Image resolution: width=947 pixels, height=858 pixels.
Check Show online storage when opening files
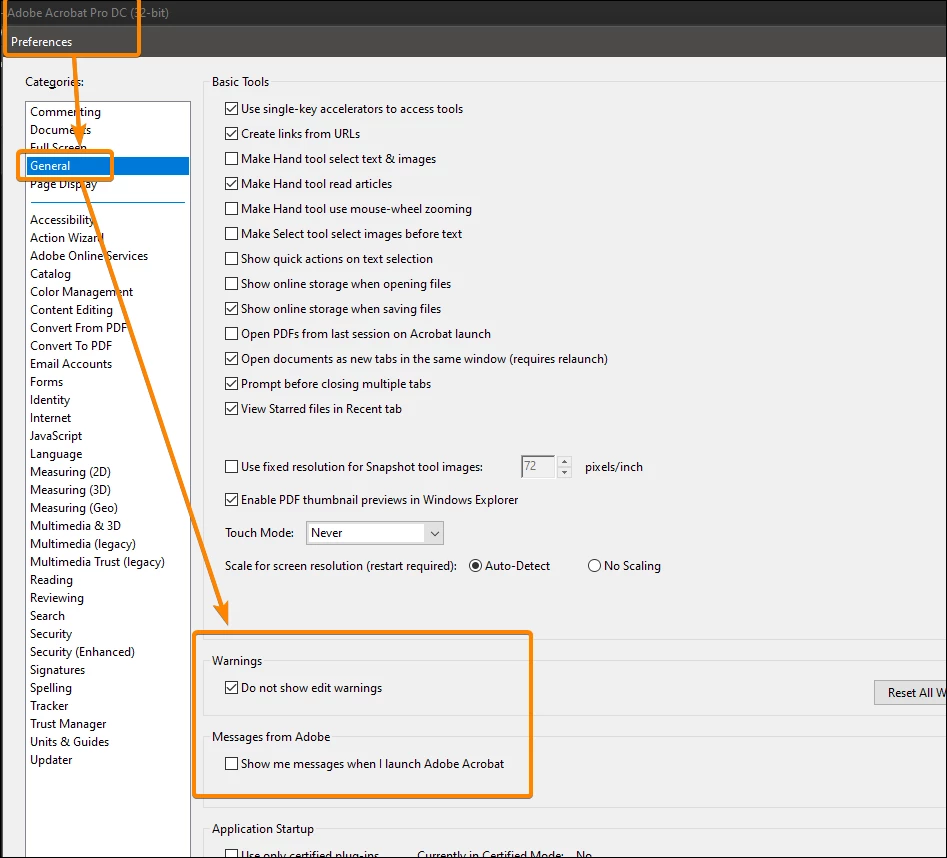pos(231,284)
